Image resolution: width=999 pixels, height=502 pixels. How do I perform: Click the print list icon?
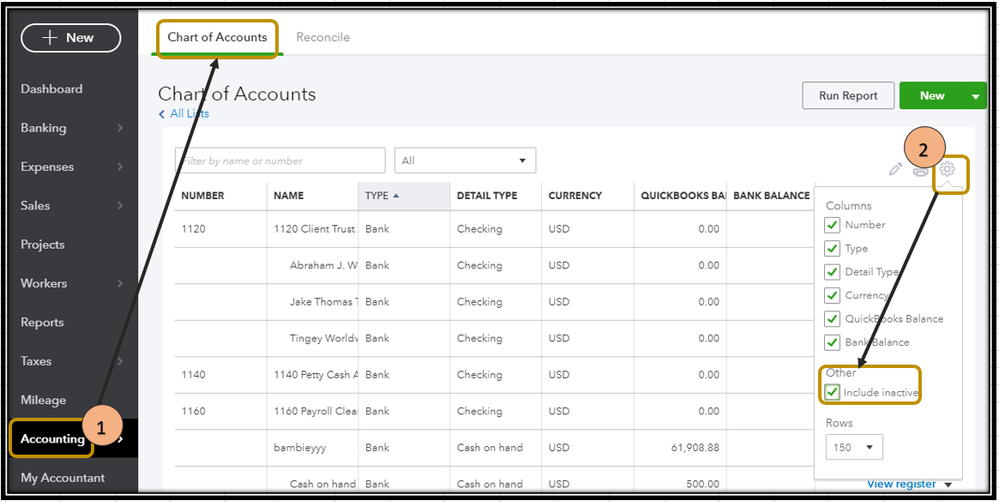click(x=921, y=170)
